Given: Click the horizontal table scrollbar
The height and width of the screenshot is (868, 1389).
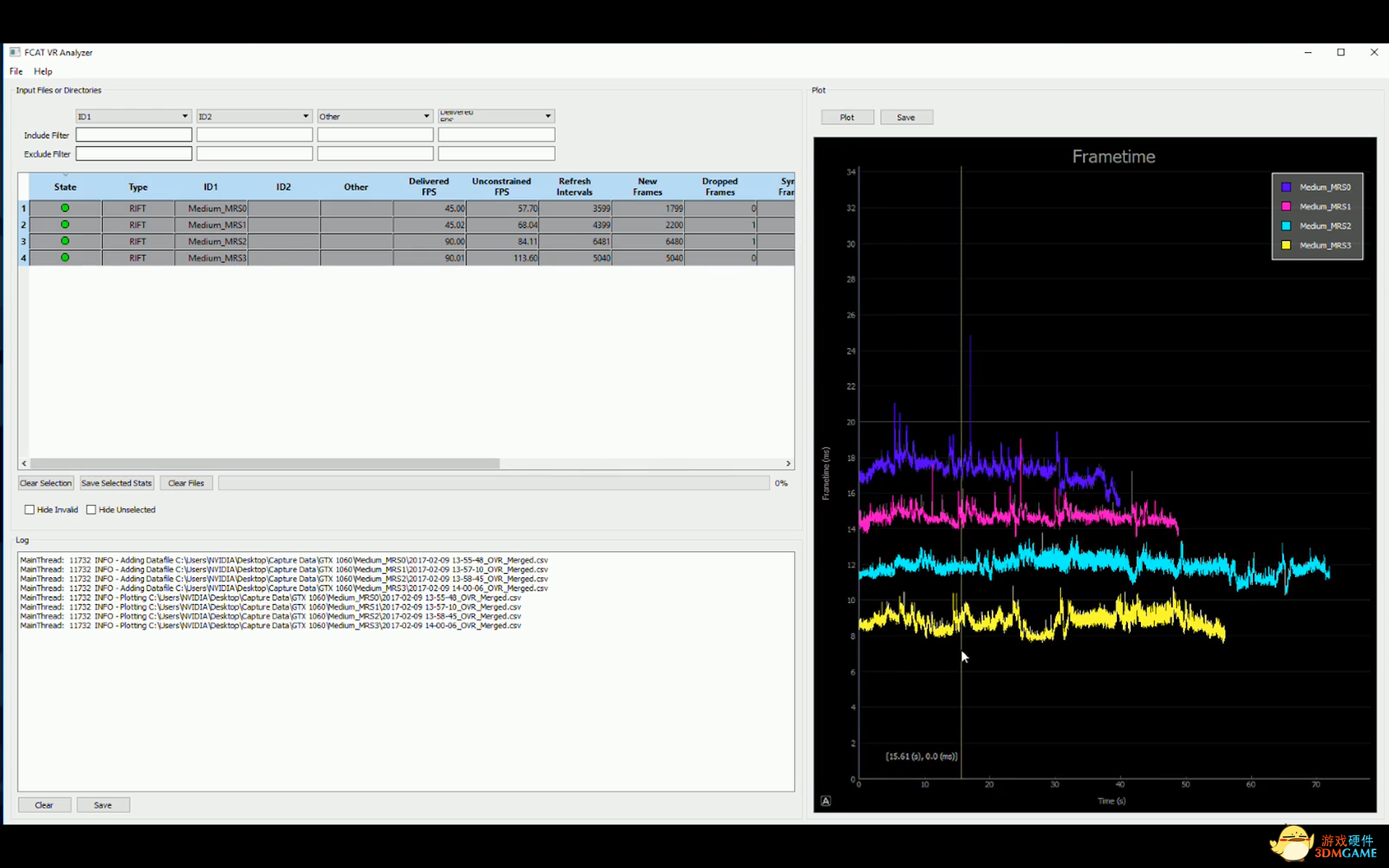Looking at the screenshot, I should [x=265, y=463].
